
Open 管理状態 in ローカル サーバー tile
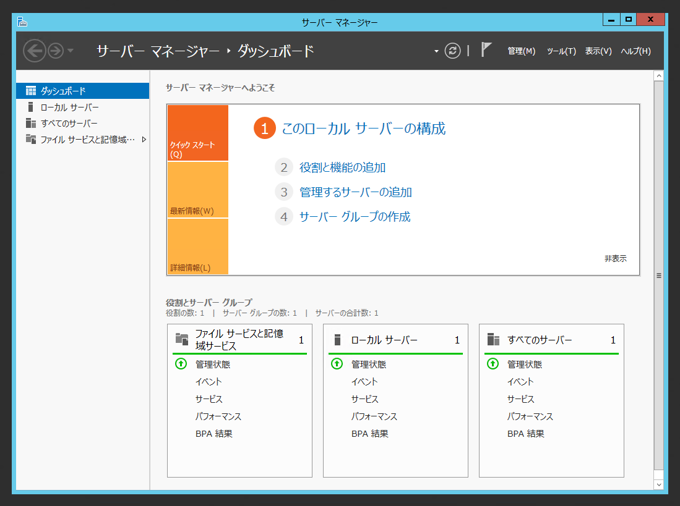pos(369,364)
